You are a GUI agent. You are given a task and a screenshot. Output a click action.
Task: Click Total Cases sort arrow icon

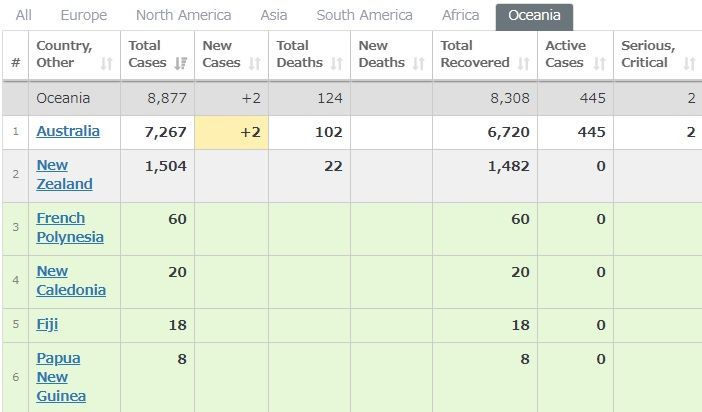pos(181,63)
